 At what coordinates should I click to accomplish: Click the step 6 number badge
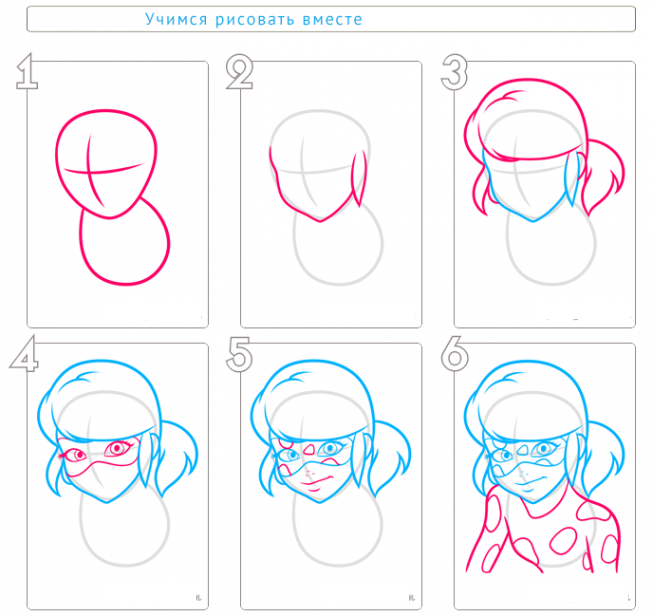(455, 354)
